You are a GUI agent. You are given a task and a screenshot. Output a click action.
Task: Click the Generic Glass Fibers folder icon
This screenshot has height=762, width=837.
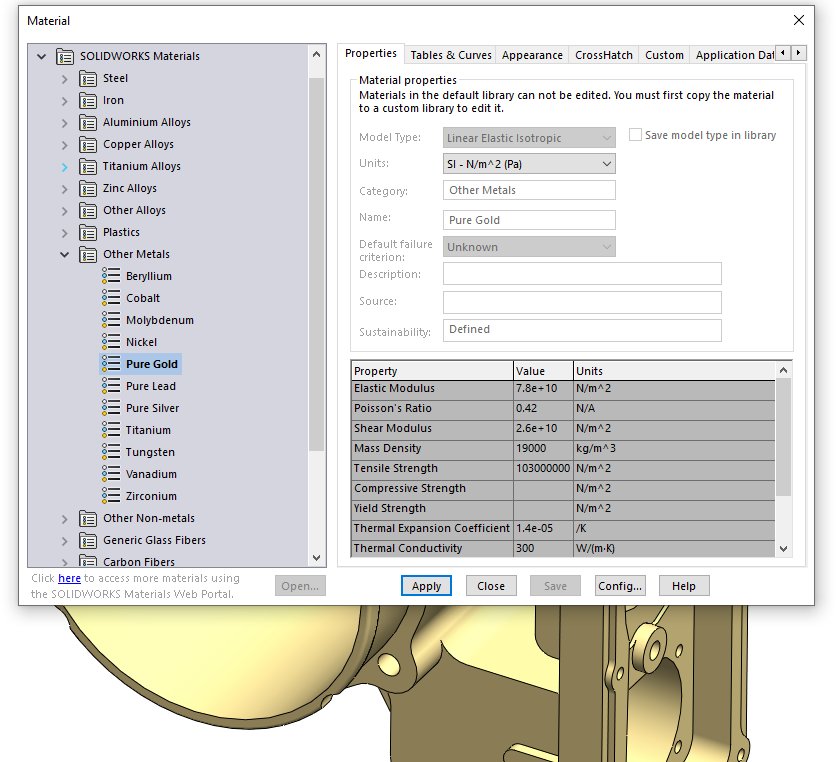coord(88,540)
